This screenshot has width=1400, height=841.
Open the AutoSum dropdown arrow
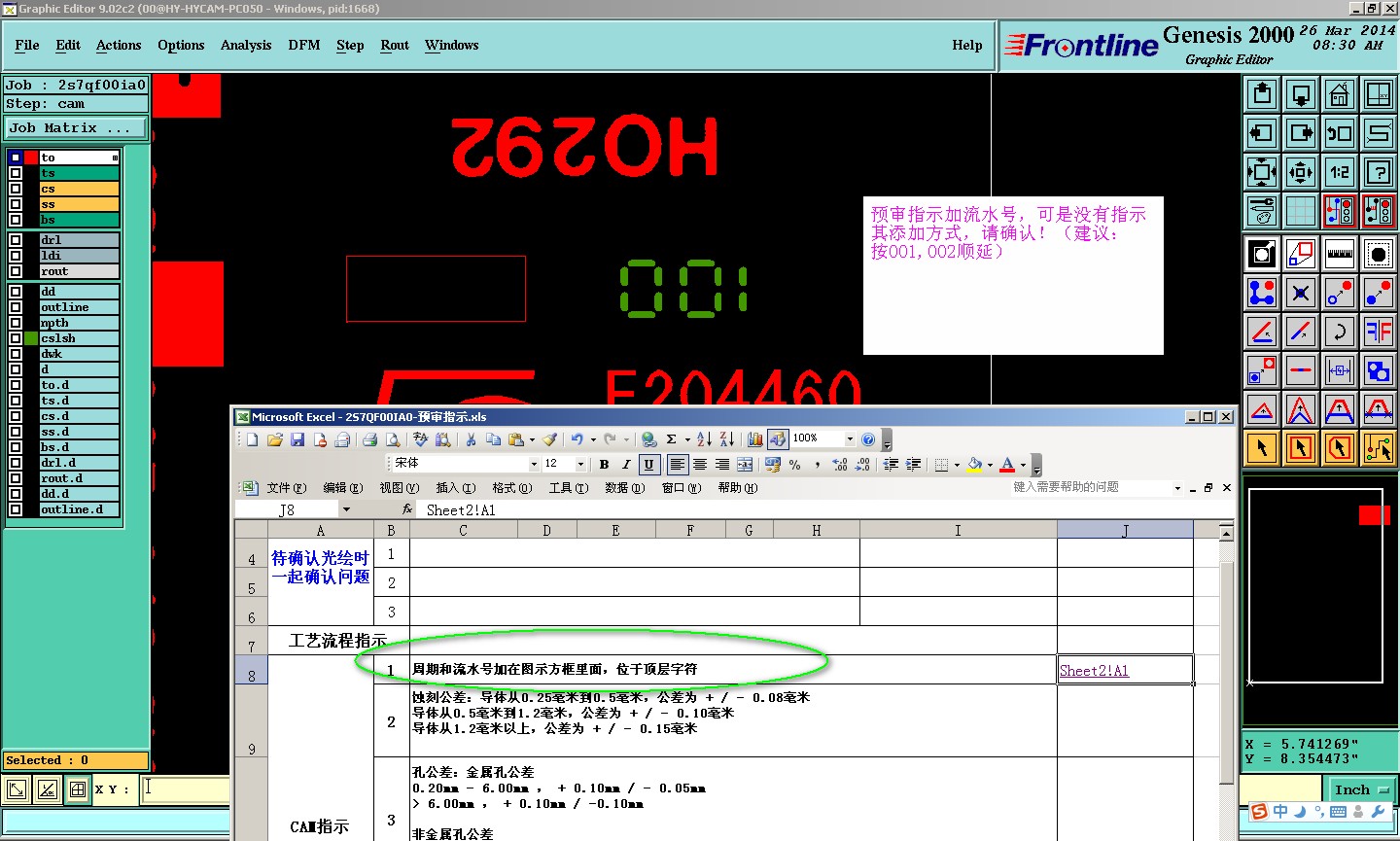pos(687,439)
